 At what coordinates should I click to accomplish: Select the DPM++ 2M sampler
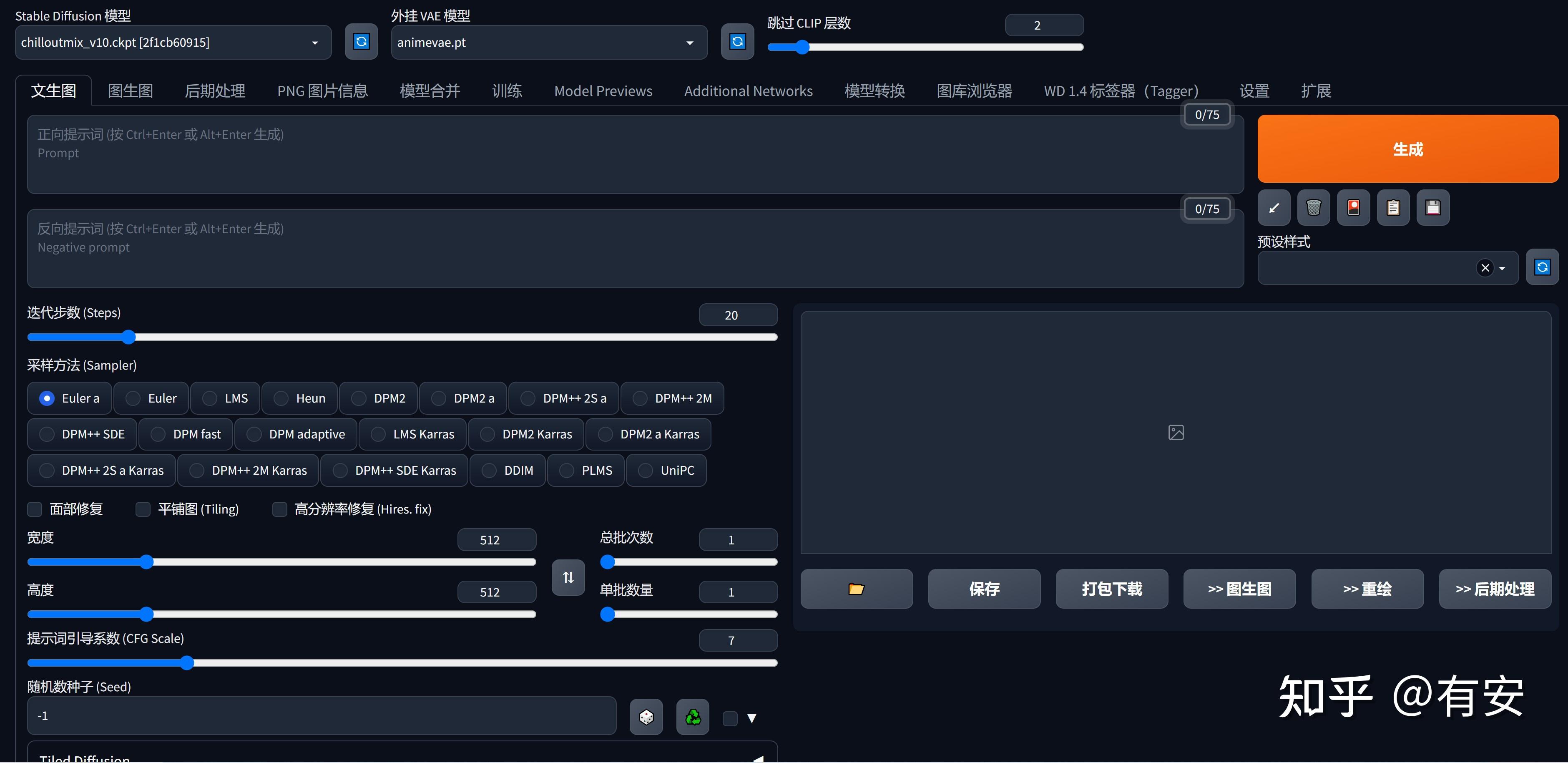pyautogui.click(x=672, y=398)
